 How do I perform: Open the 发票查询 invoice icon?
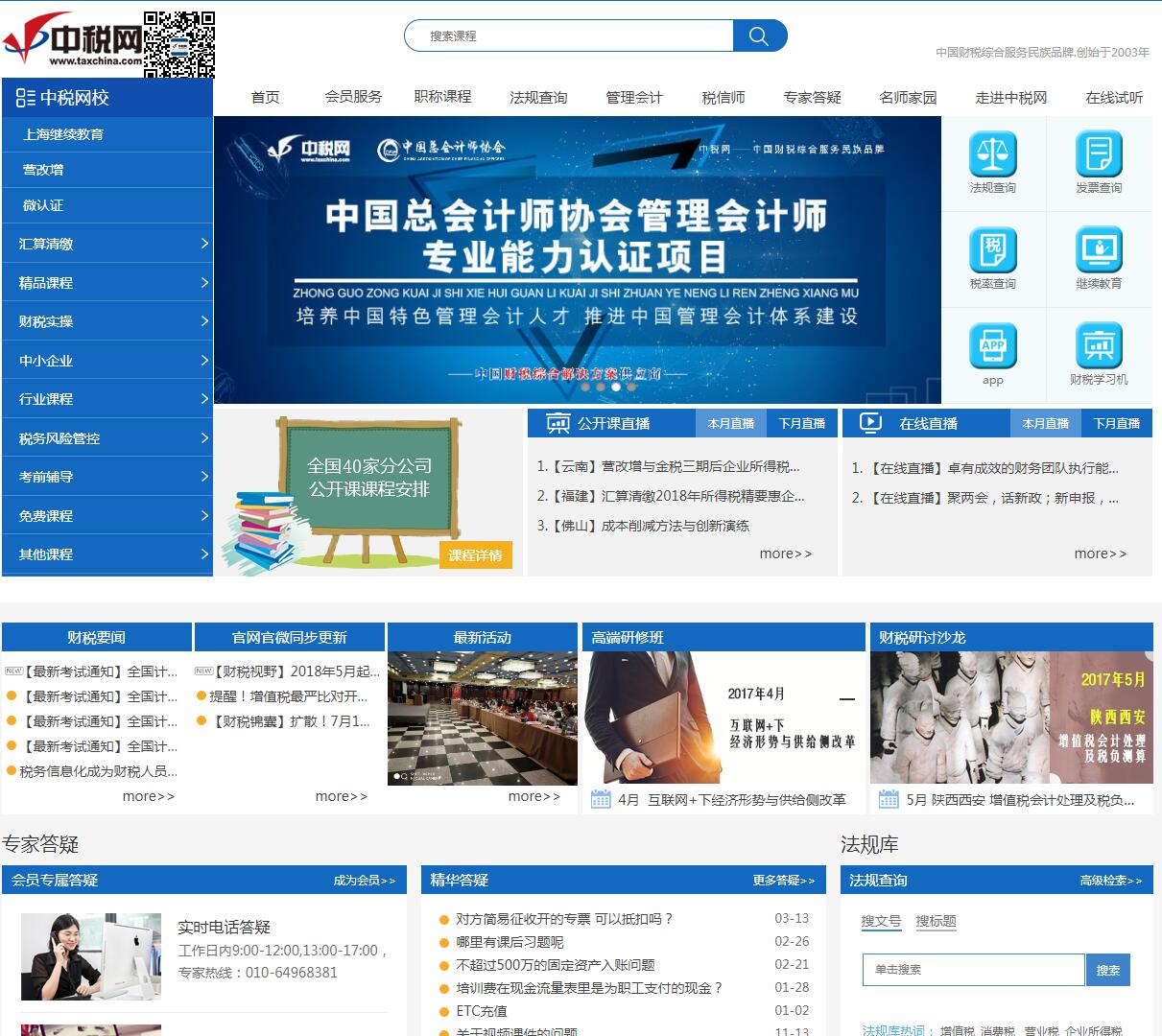point(1099,153)
